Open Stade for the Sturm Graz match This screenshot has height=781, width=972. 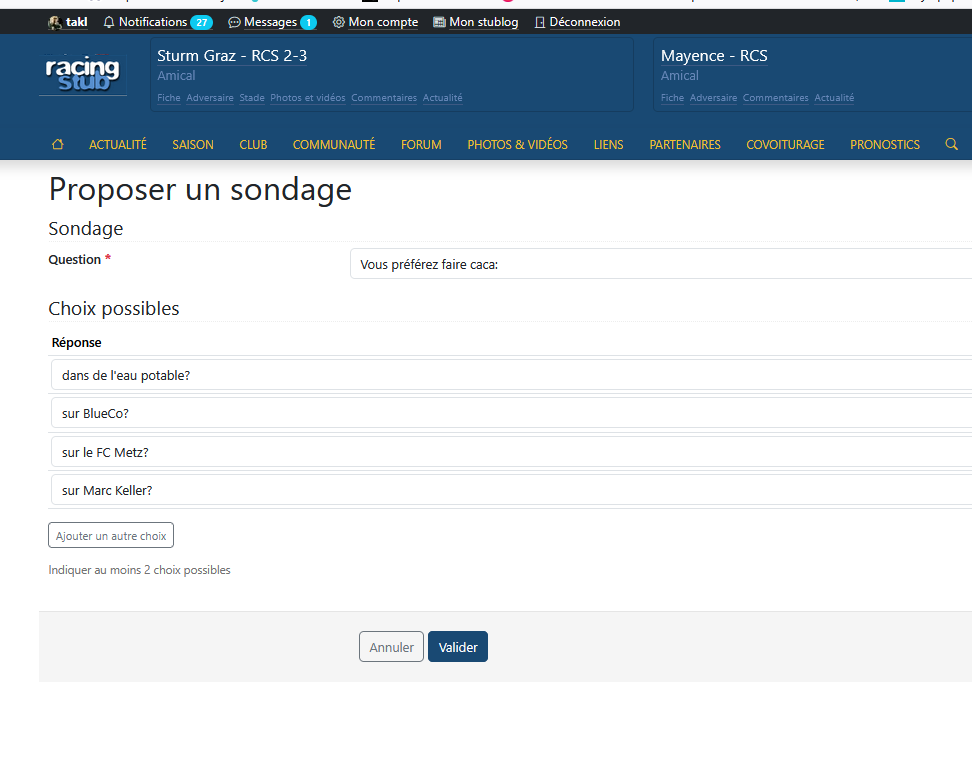(x=252, y=98)
